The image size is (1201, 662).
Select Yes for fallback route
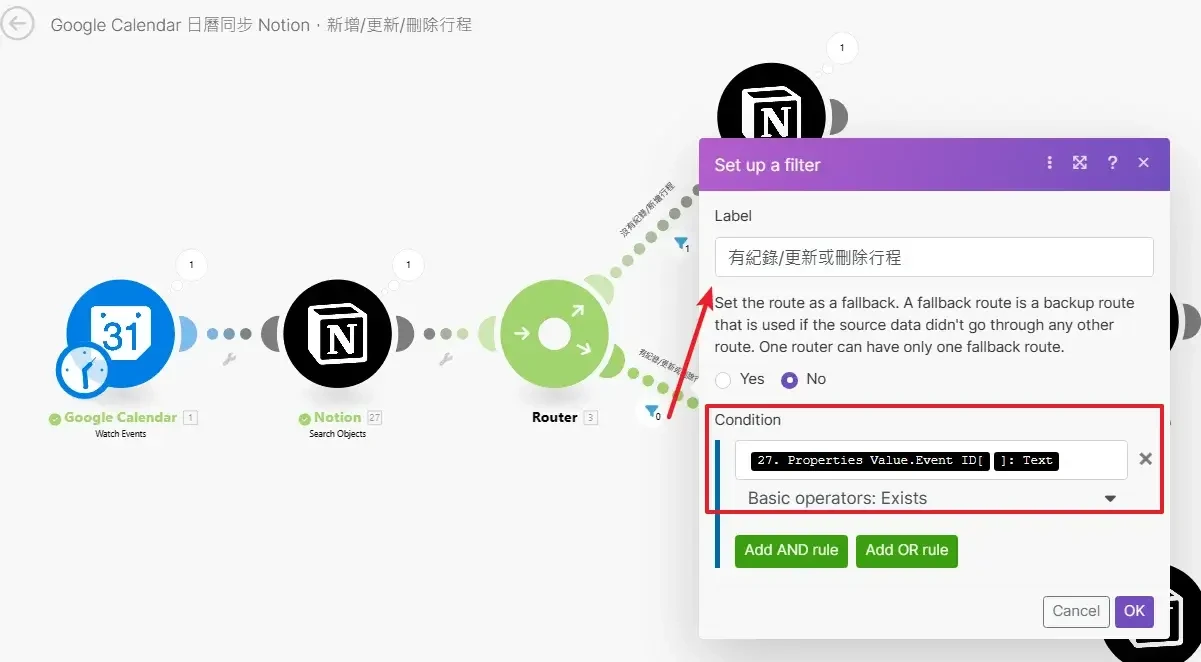click(723, 380)
